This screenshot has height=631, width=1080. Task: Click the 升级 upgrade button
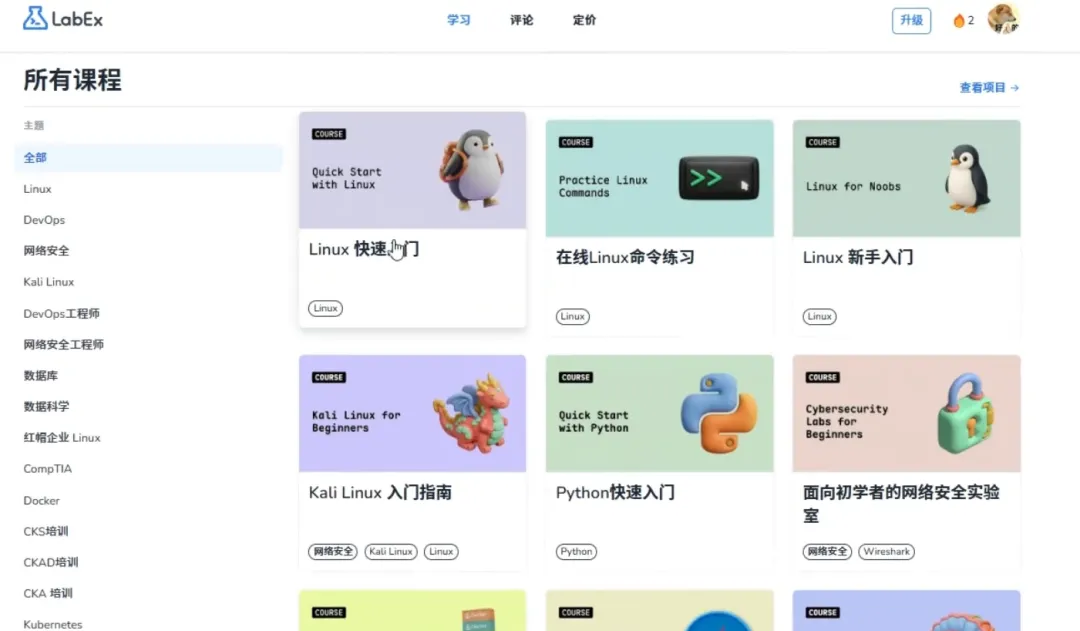click(x=911, y=21)
